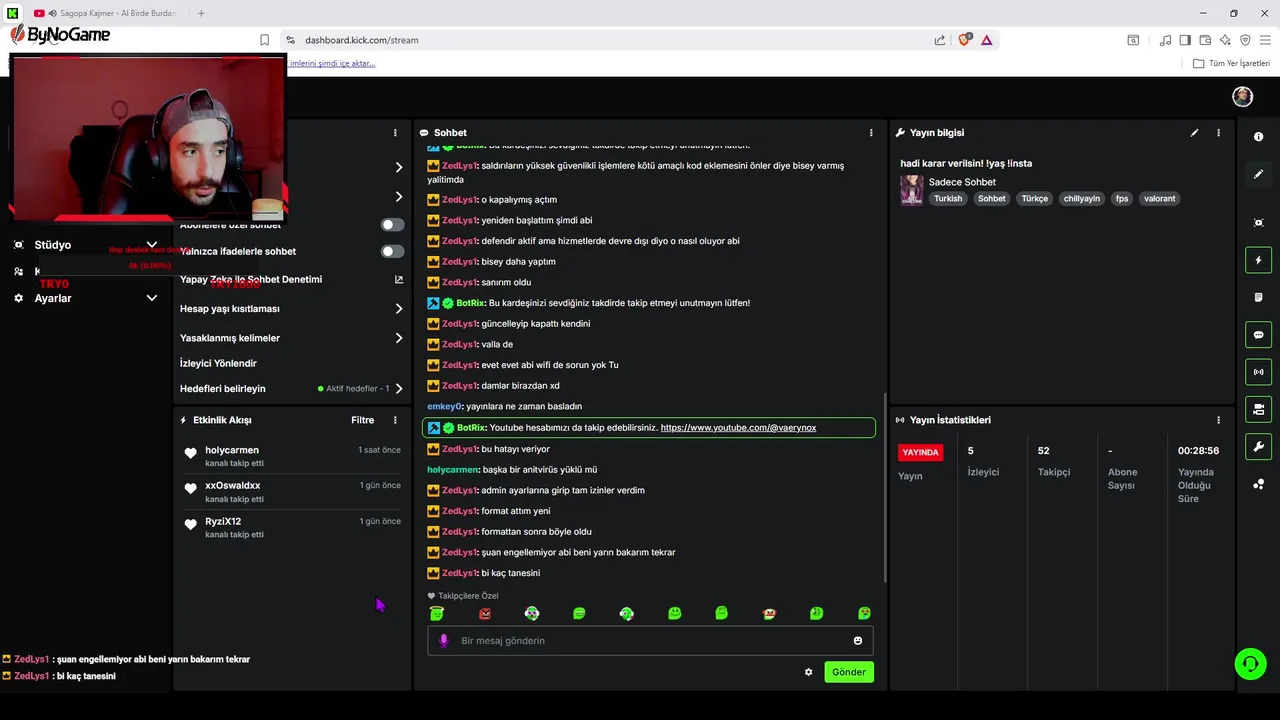Expand Hedefleri belirleyin row chevron
This screenshot has width=1280, height=720.
point(399,388)
